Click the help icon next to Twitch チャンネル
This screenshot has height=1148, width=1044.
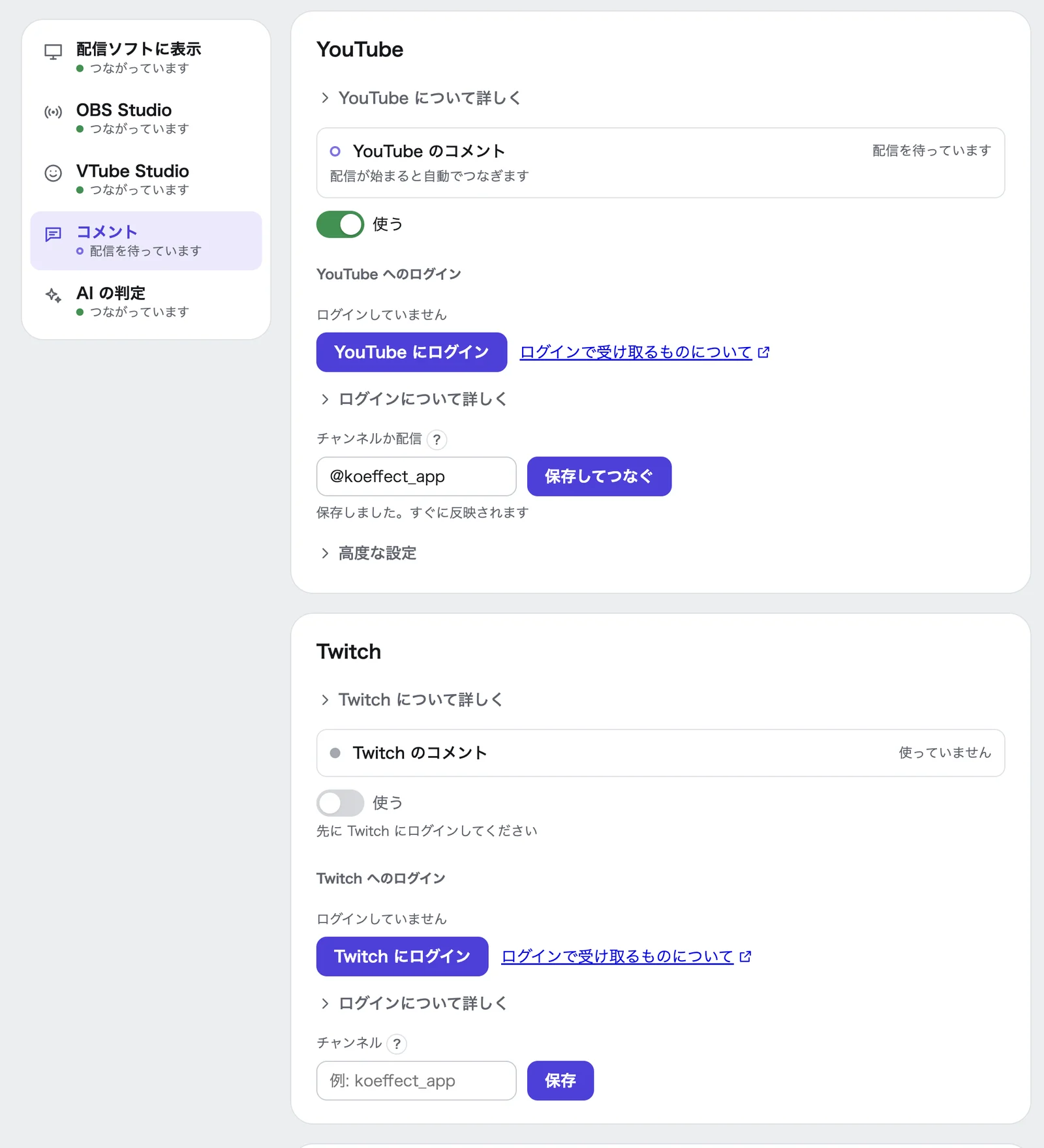pyautogui.click(x=396, y=1044)
